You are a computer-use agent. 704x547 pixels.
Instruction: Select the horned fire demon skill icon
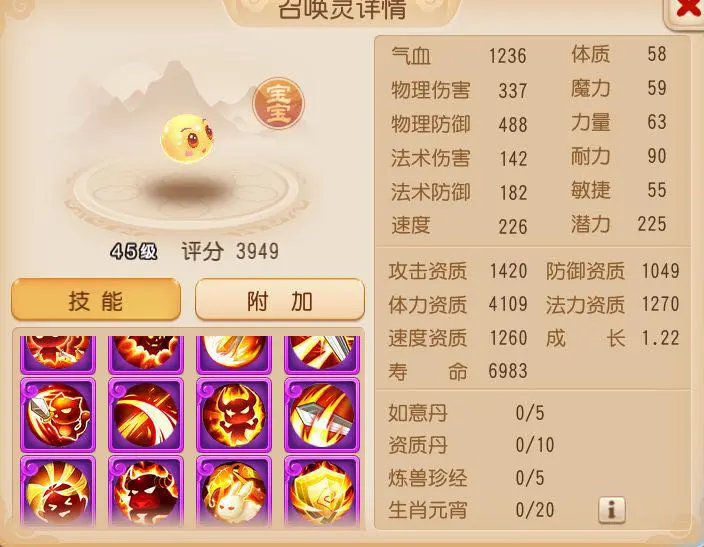234,415
